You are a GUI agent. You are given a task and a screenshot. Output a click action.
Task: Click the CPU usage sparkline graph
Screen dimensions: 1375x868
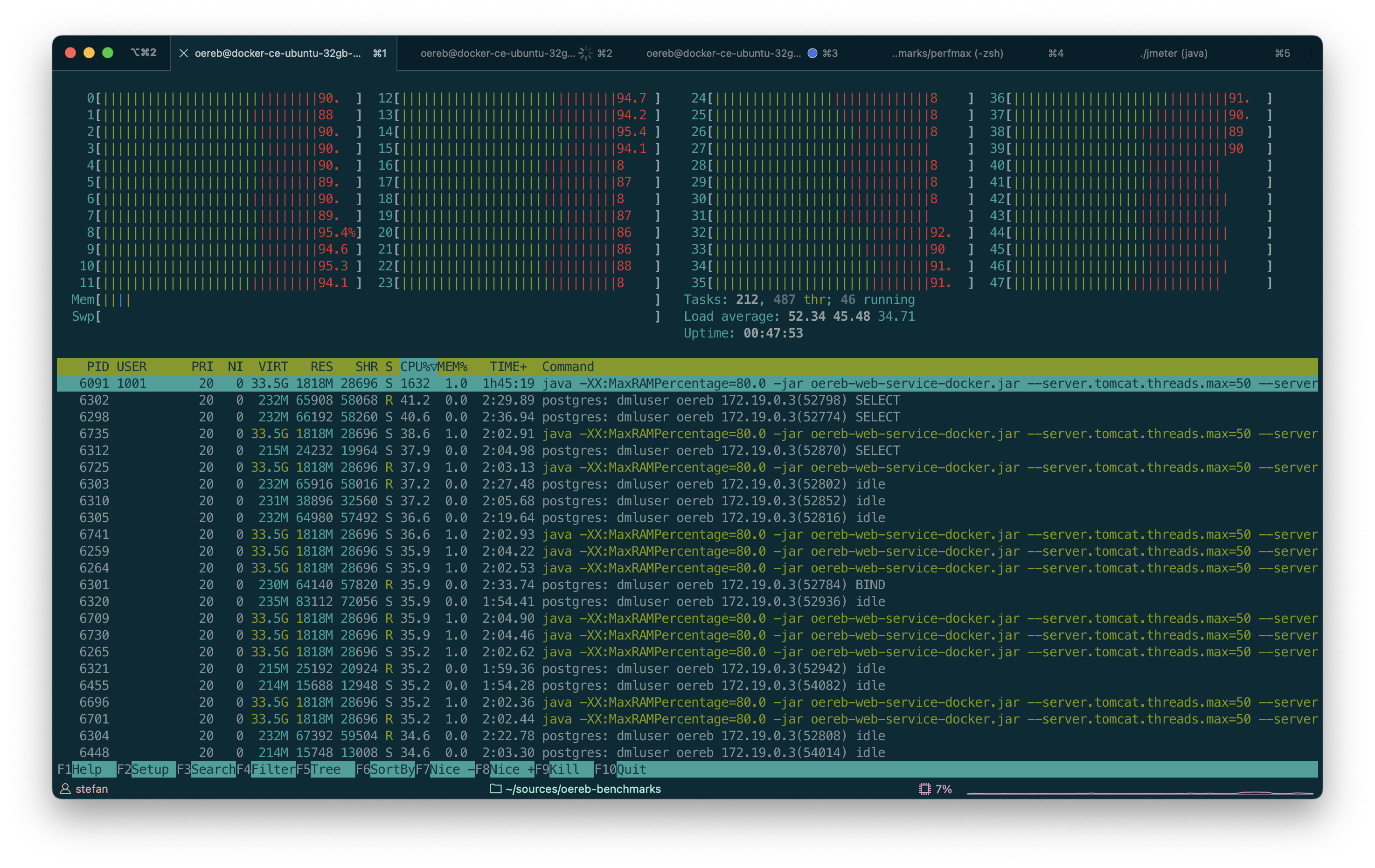[1140, 791]
